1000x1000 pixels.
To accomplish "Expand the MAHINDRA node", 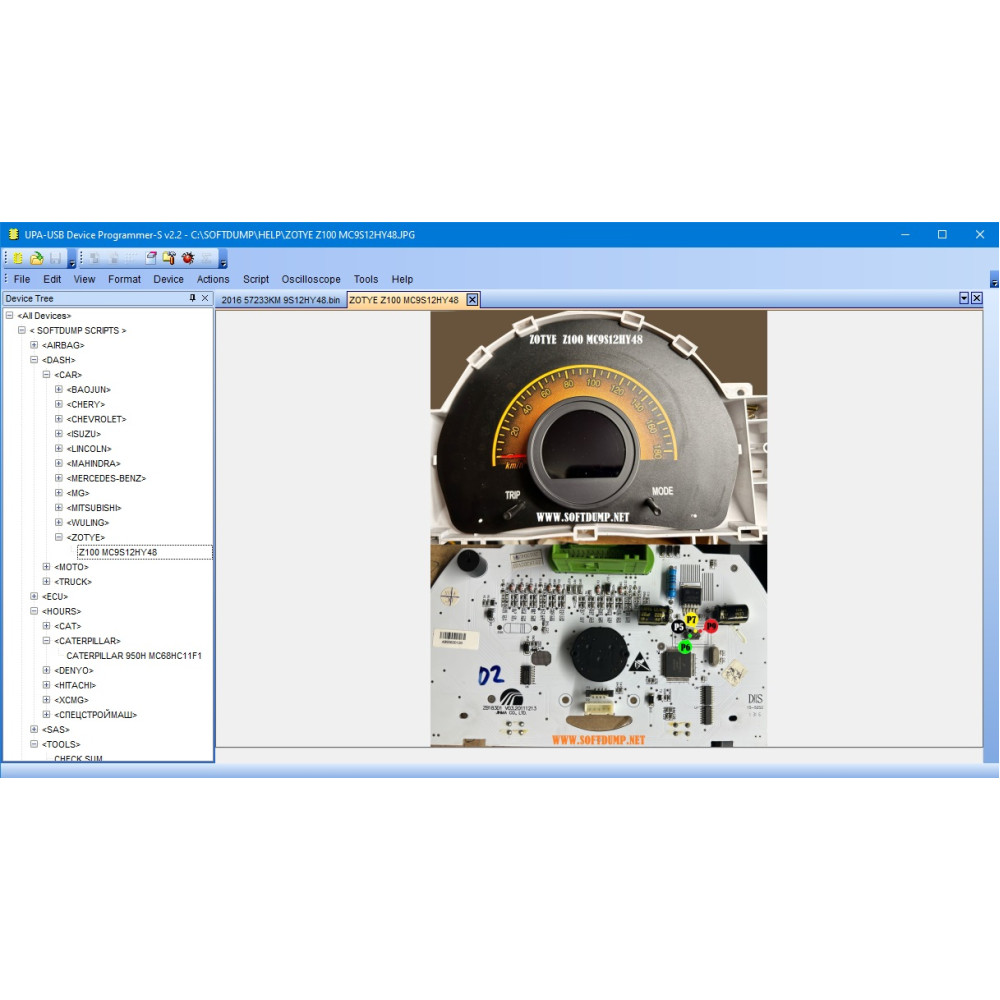I will 59,463.
